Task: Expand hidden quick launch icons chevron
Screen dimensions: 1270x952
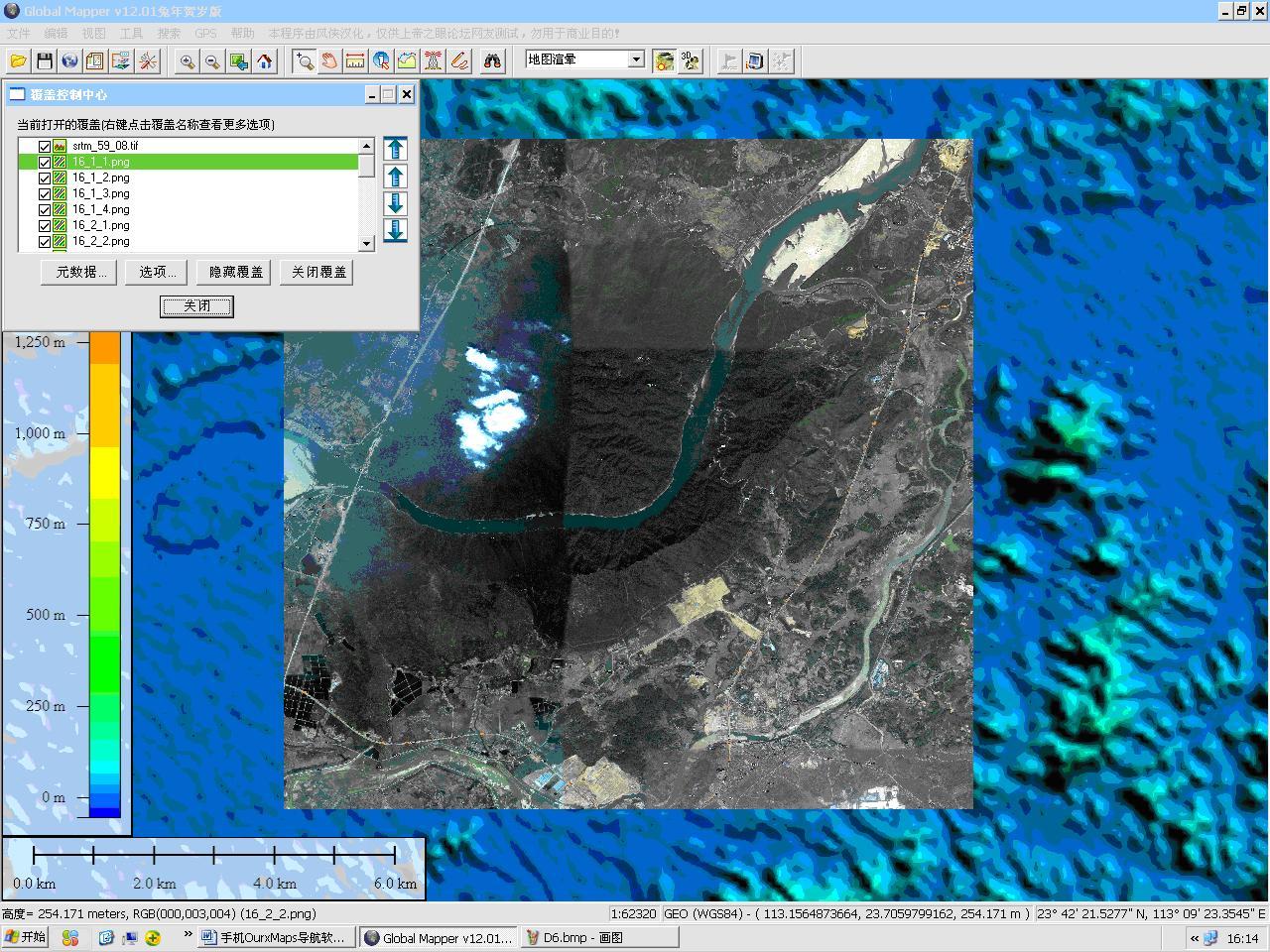Action: [x=188, y=935]
